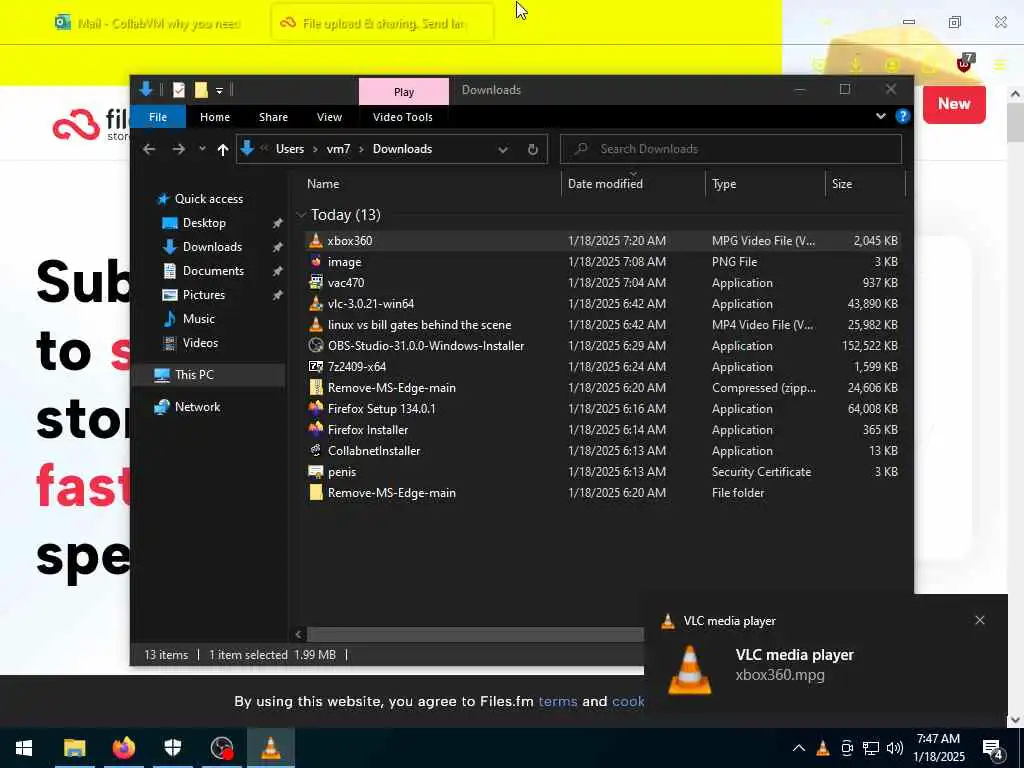The image size is (1024, 768).
Task: Switch to File upload & sharing browser tab
Action: (x=382, y=24)
